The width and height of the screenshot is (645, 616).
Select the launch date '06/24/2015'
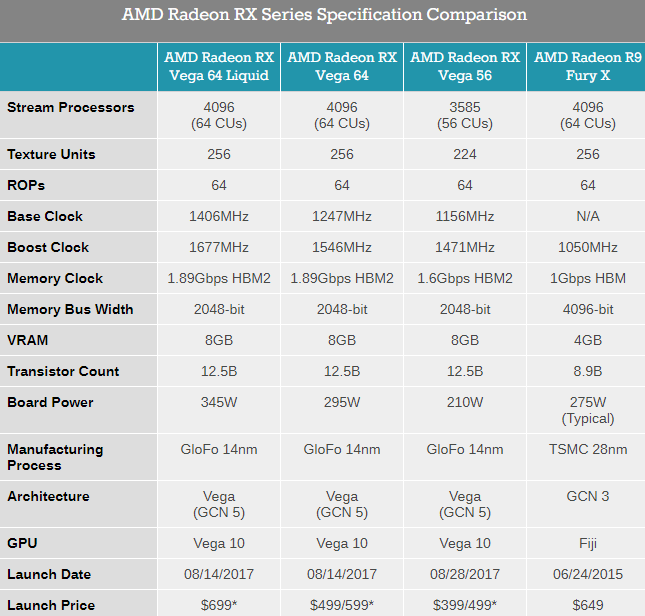pyautogui.click(x=588, y=574)
